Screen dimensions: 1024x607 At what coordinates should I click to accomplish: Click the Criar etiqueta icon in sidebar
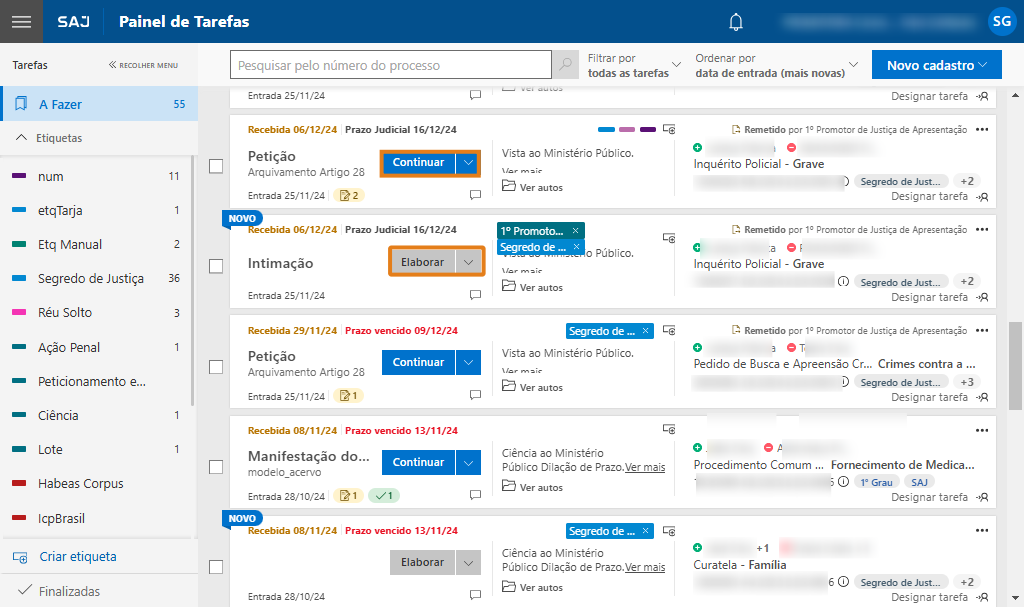click(20, 557)
